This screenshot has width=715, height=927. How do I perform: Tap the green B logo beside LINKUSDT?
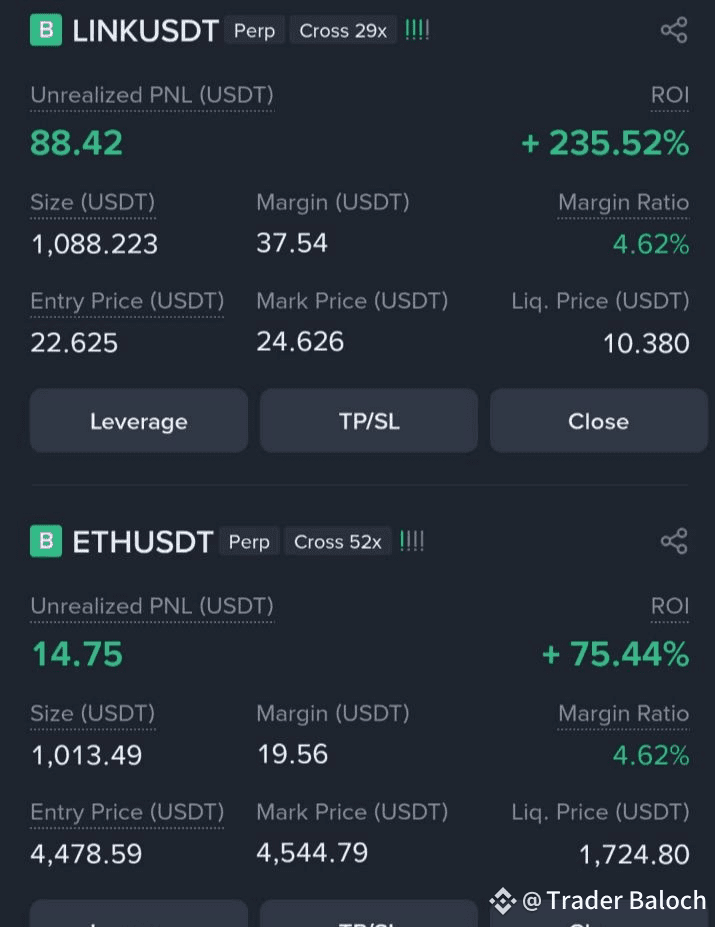pos(46,30)
